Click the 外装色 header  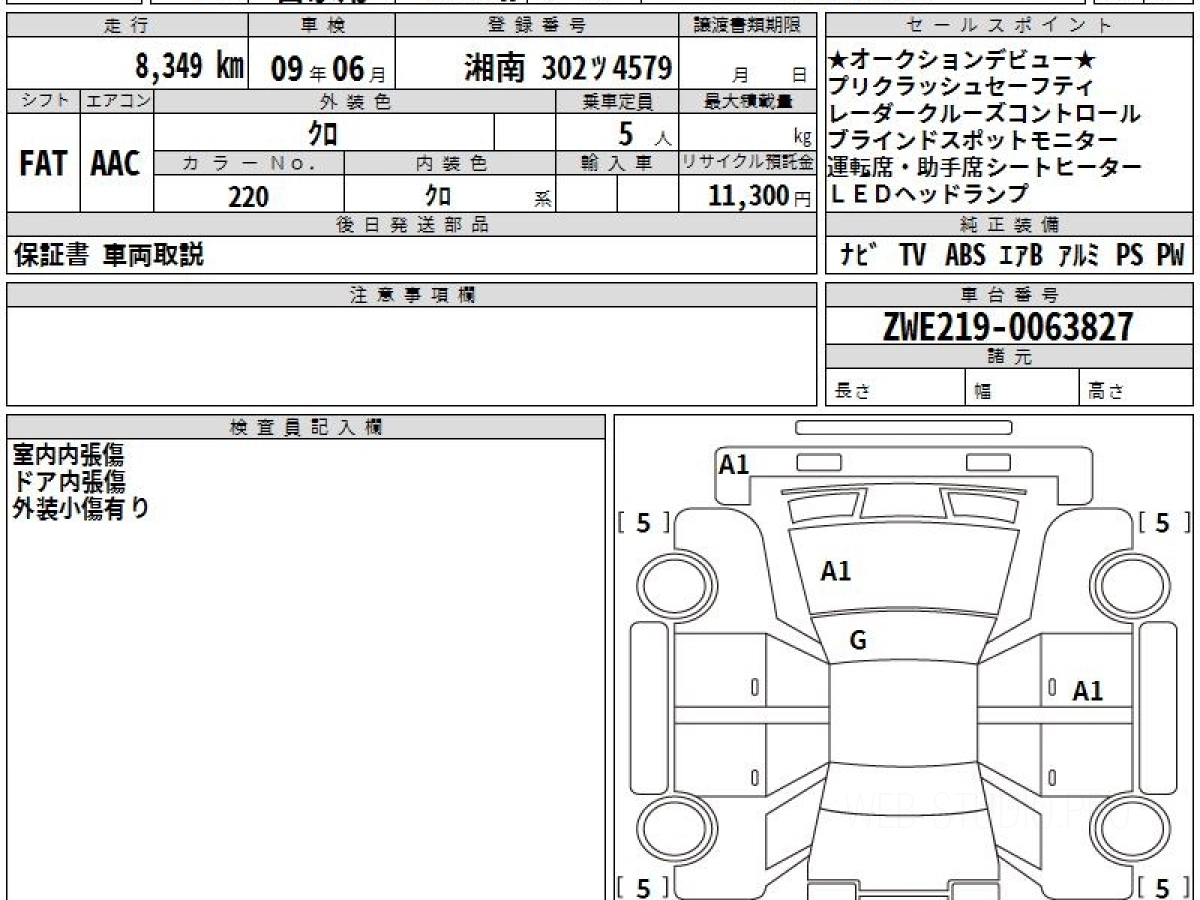tap(355, 101)
